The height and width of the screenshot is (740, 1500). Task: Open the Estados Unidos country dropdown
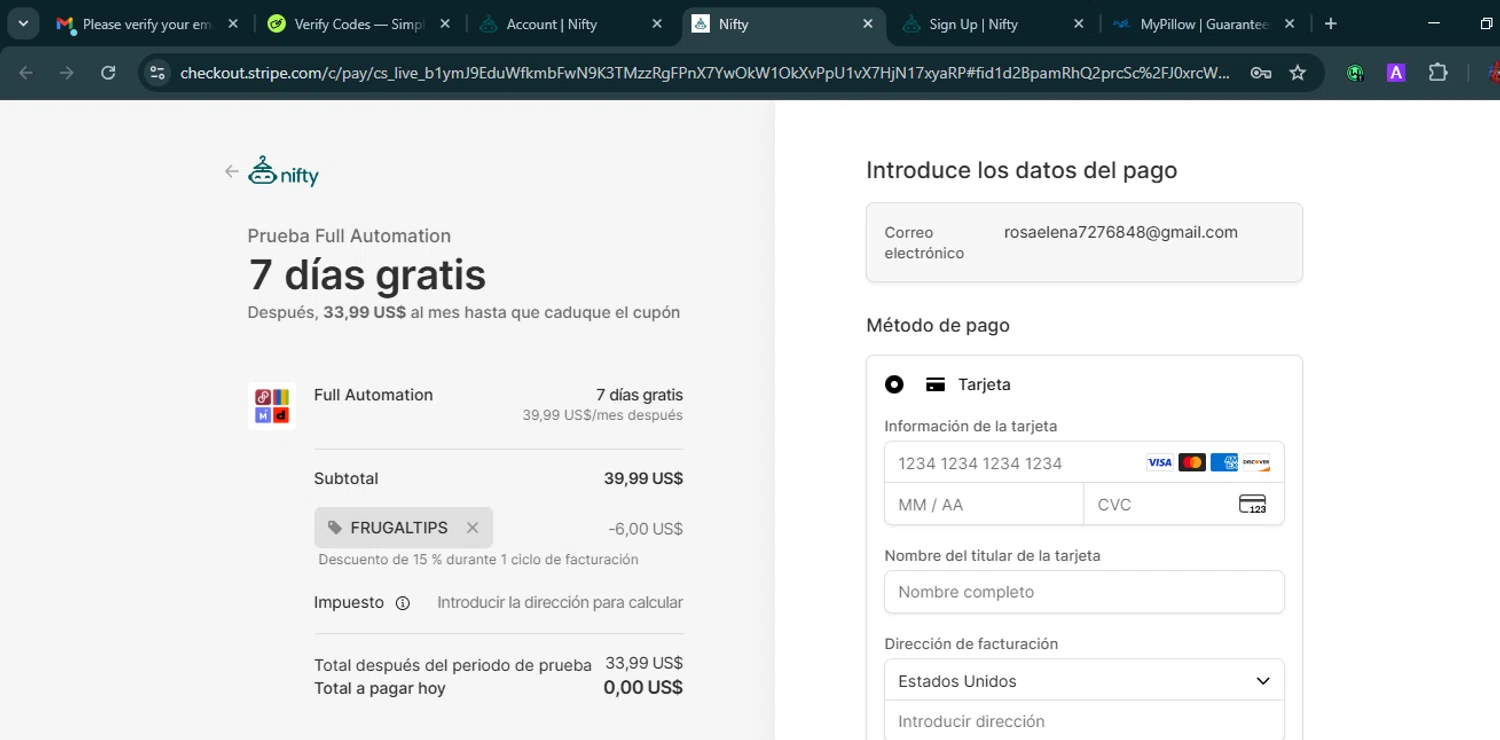pos(1084,681)
